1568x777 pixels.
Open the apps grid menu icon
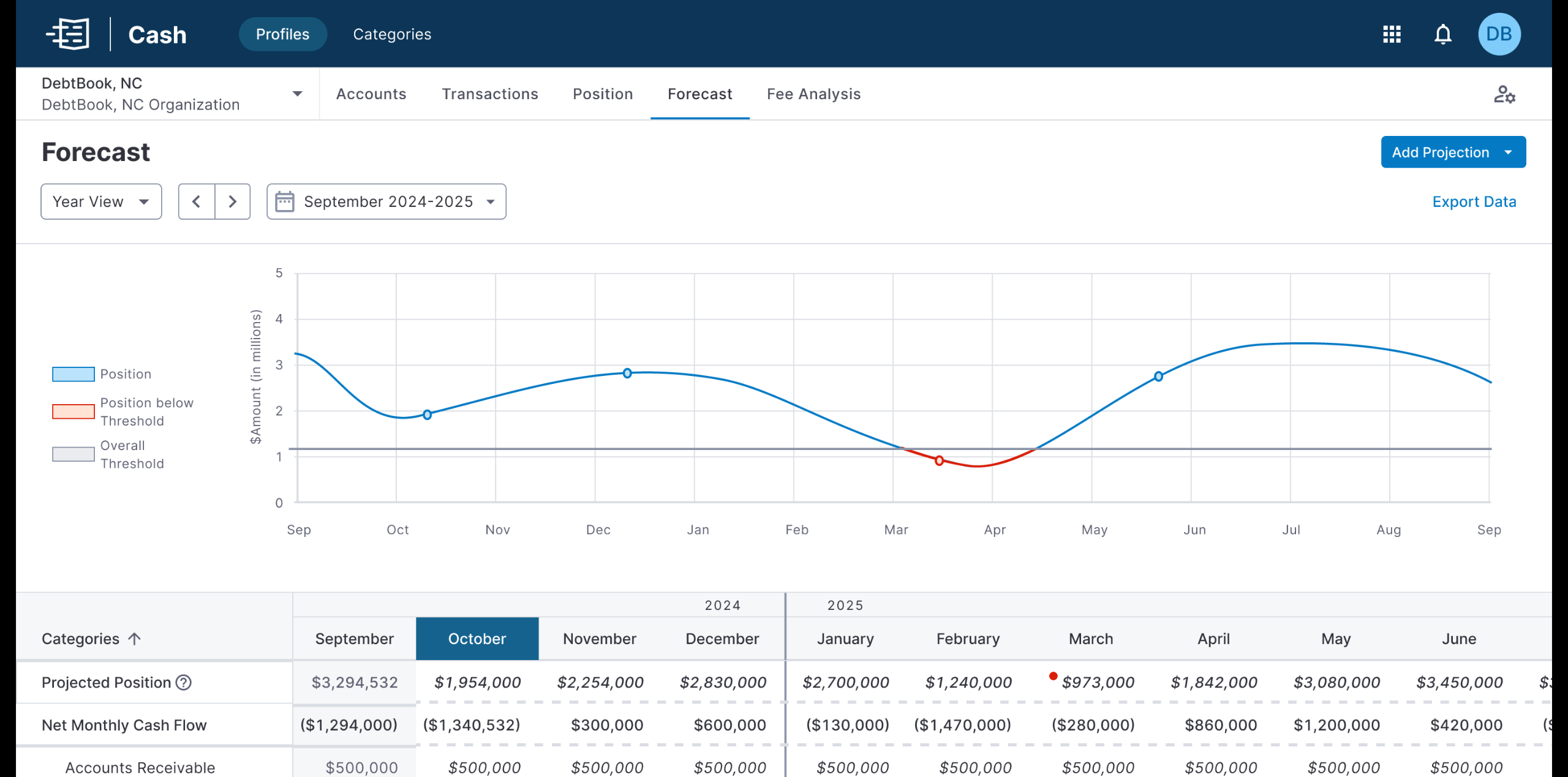1392,34
